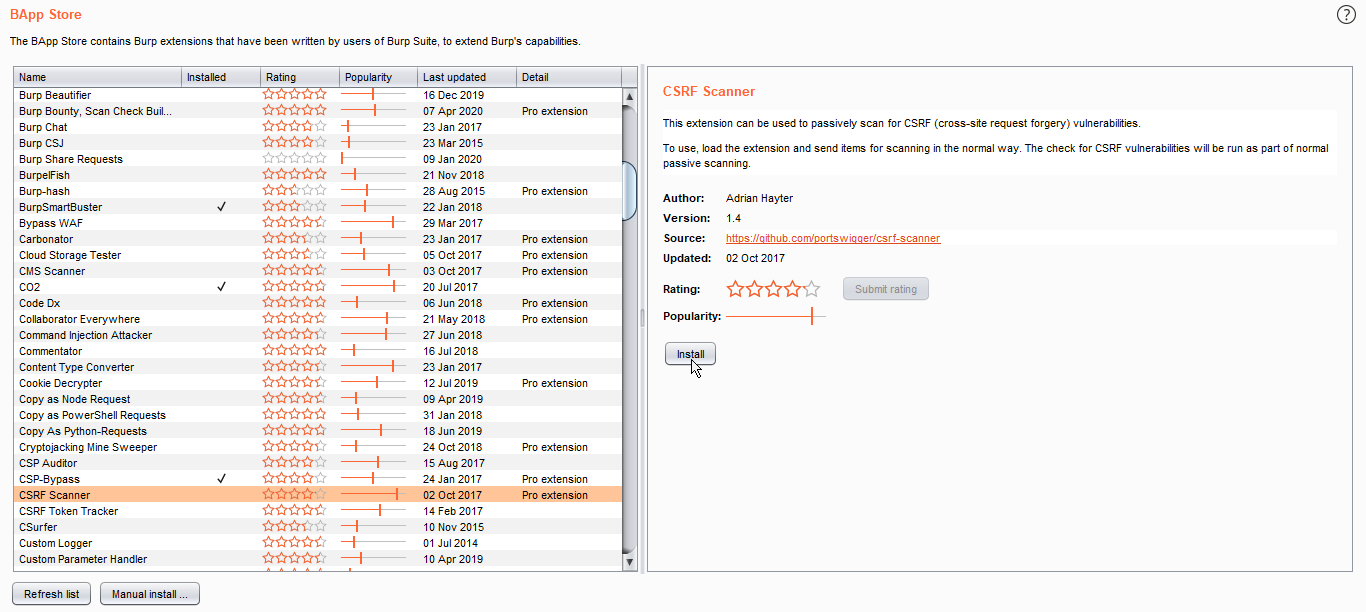
Task: Rate CSRF Scanner four stars
Action: pyautogui.click(x=793, y=289)
